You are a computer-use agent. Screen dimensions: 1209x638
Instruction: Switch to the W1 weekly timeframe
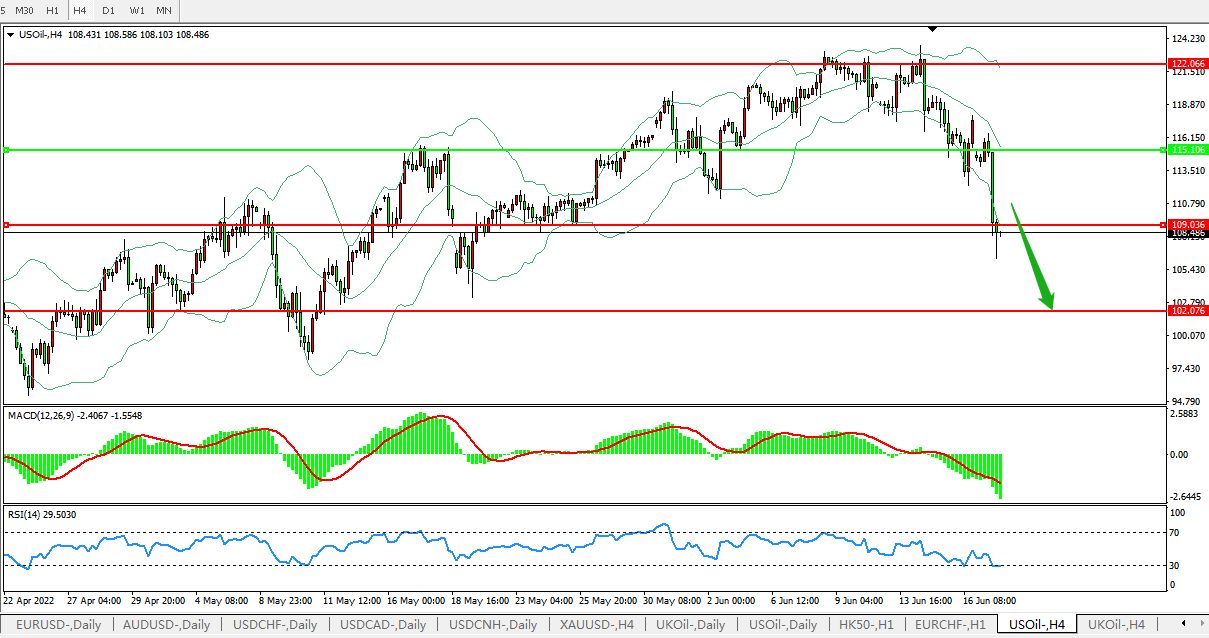tap(137, 10)
